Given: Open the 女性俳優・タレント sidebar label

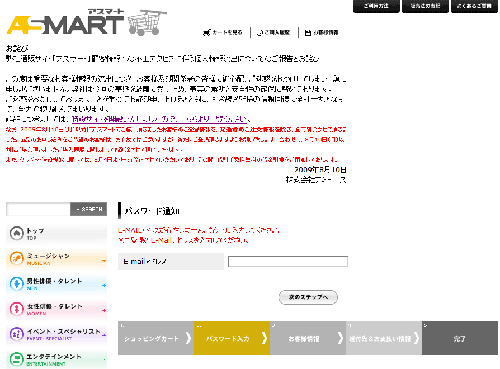Looking at the screenshot, I should 54,306.
